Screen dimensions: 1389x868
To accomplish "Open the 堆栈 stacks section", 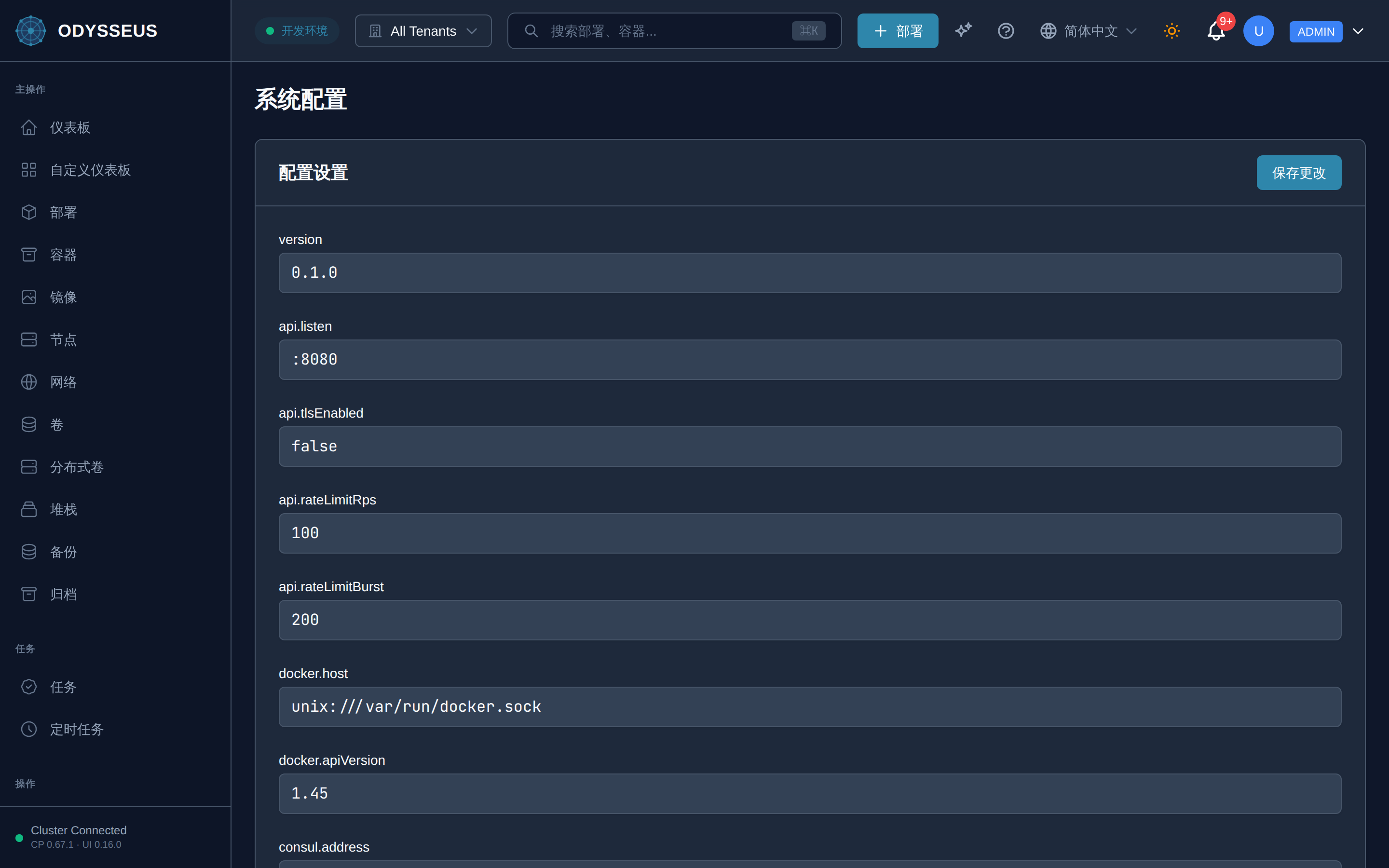I will tap(115, 510).
